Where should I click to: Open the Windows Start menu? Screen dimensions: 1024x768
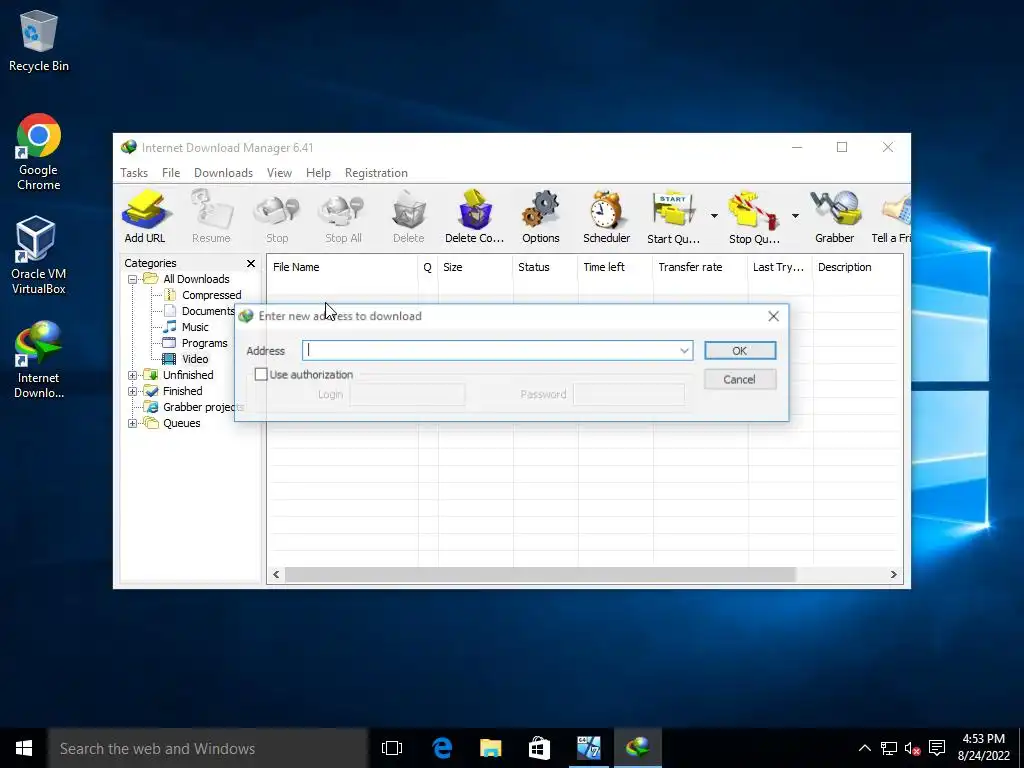(24, 748)
